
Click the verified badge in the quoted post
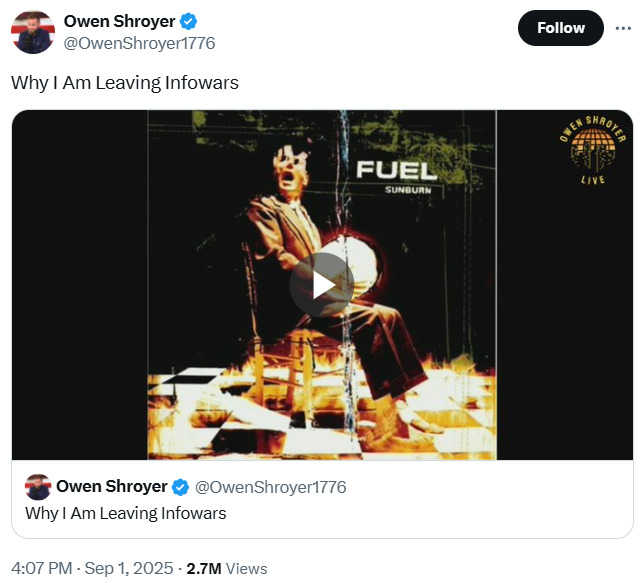pos(180,487)
